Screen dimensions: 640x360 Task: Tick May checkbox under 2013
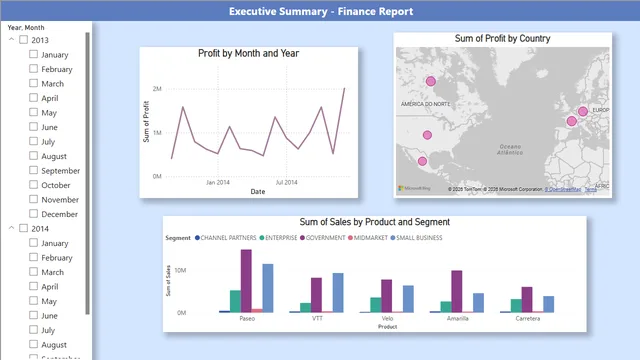pos(33,112)
